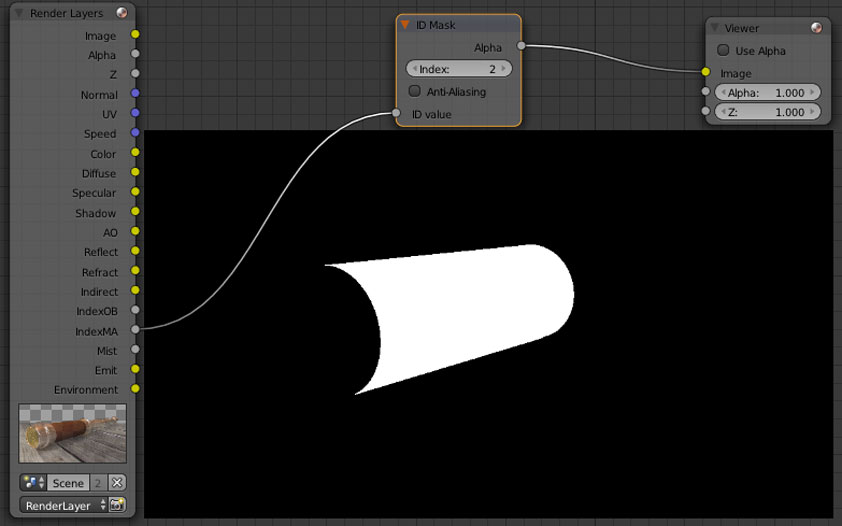This screenshot has height=526, width=842.
Task: Click the ID value input socket
Action: tap(396, 115)
